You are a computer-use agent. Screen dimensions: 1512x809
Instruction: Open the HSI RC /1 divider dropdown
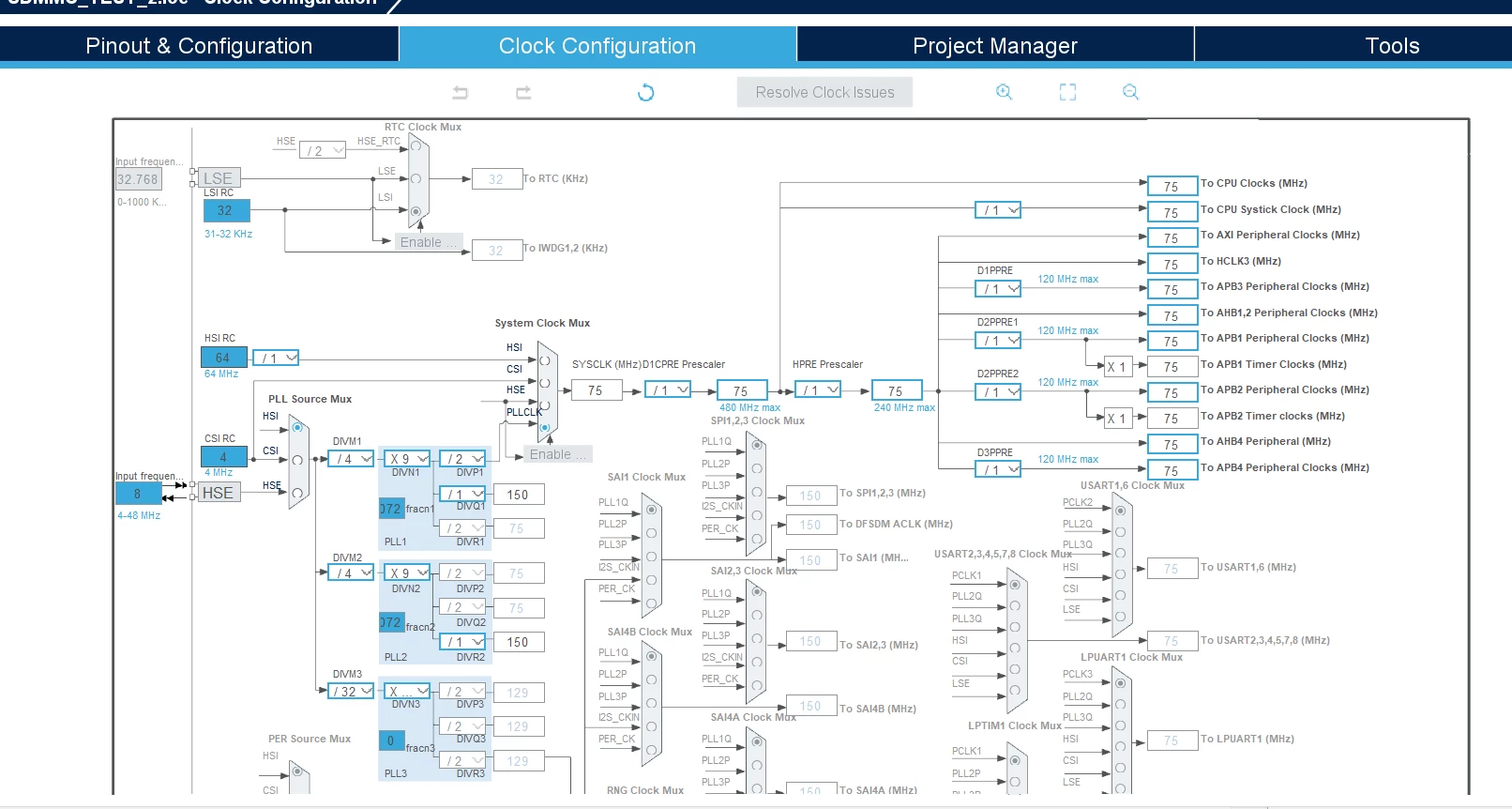click(x=276, y=358)
